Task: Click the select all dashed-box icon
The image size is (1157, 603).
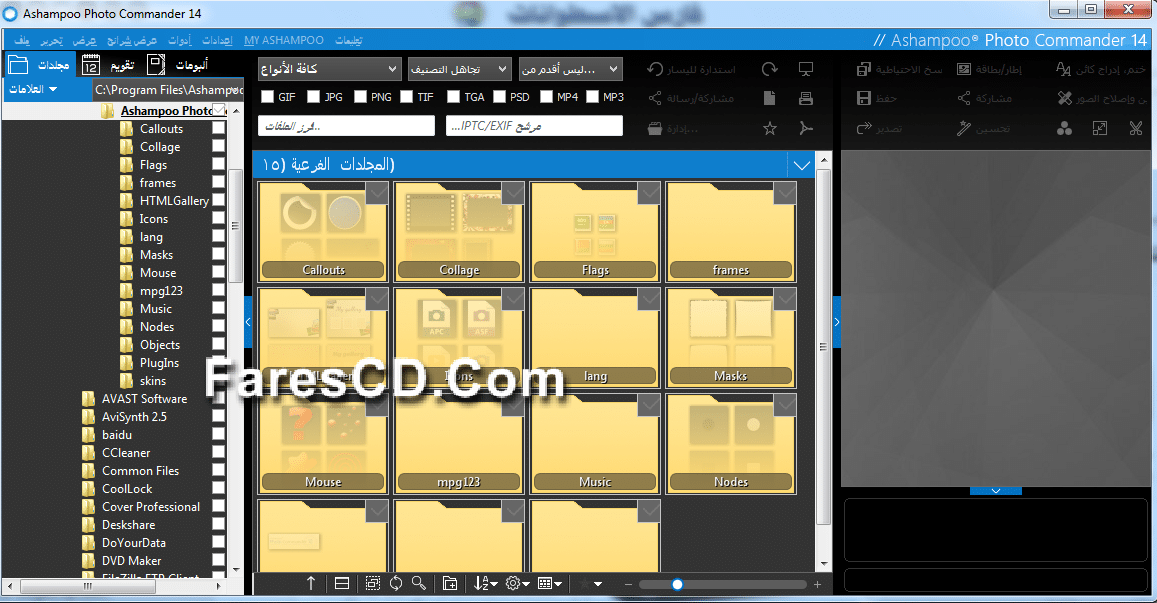Action: coord(373,583)
